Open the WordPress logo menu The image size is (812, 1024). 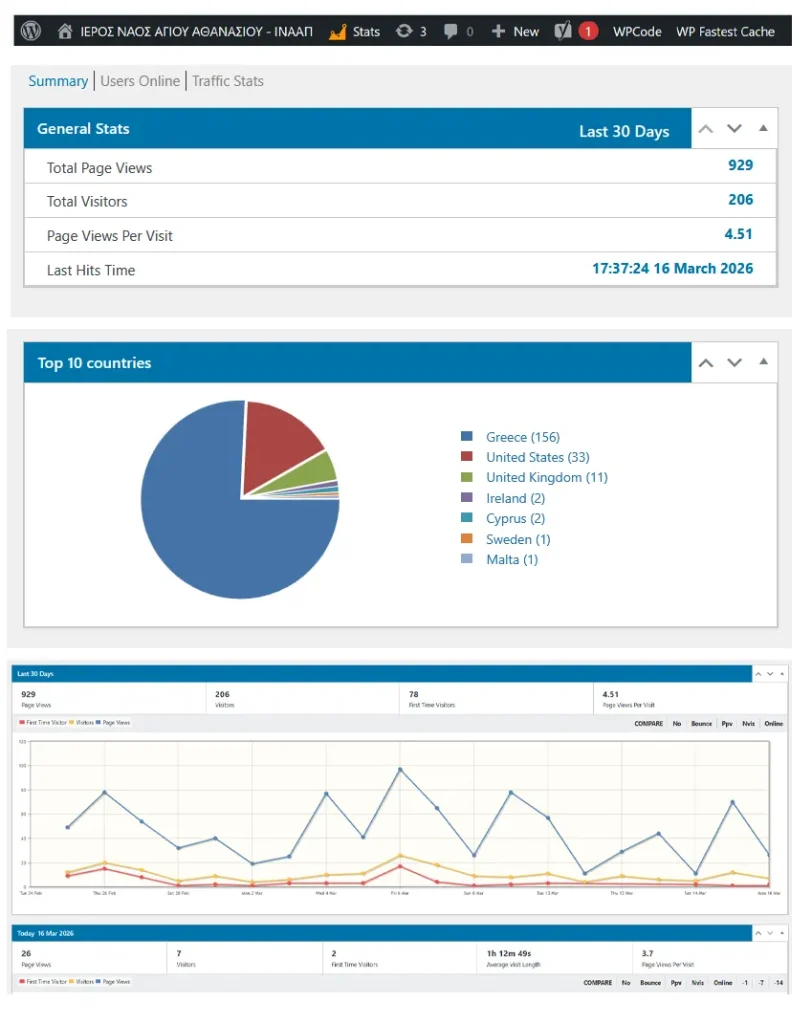click(x=30, y=31)
